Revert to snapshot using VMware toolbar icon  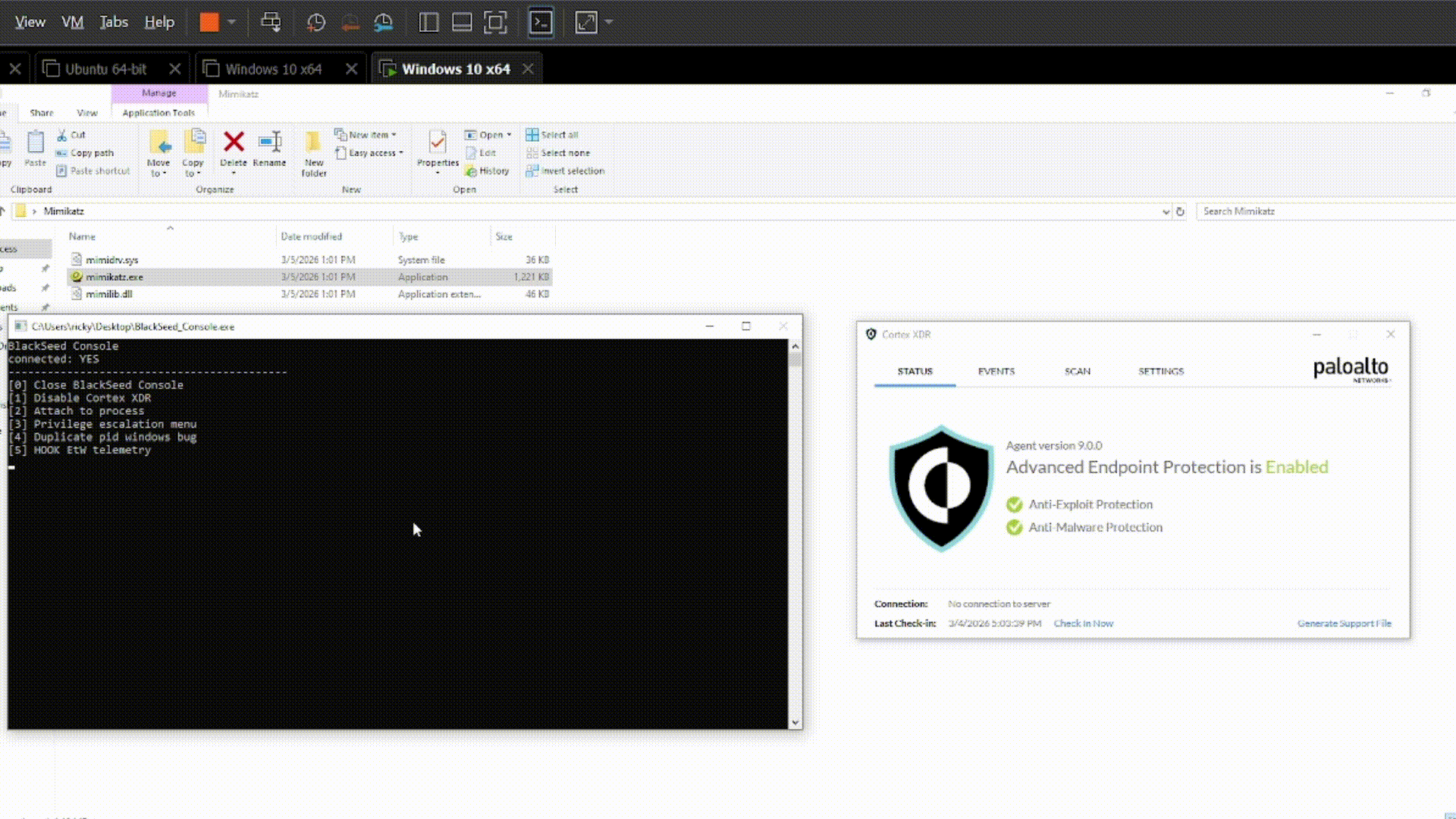coord(350,23)
